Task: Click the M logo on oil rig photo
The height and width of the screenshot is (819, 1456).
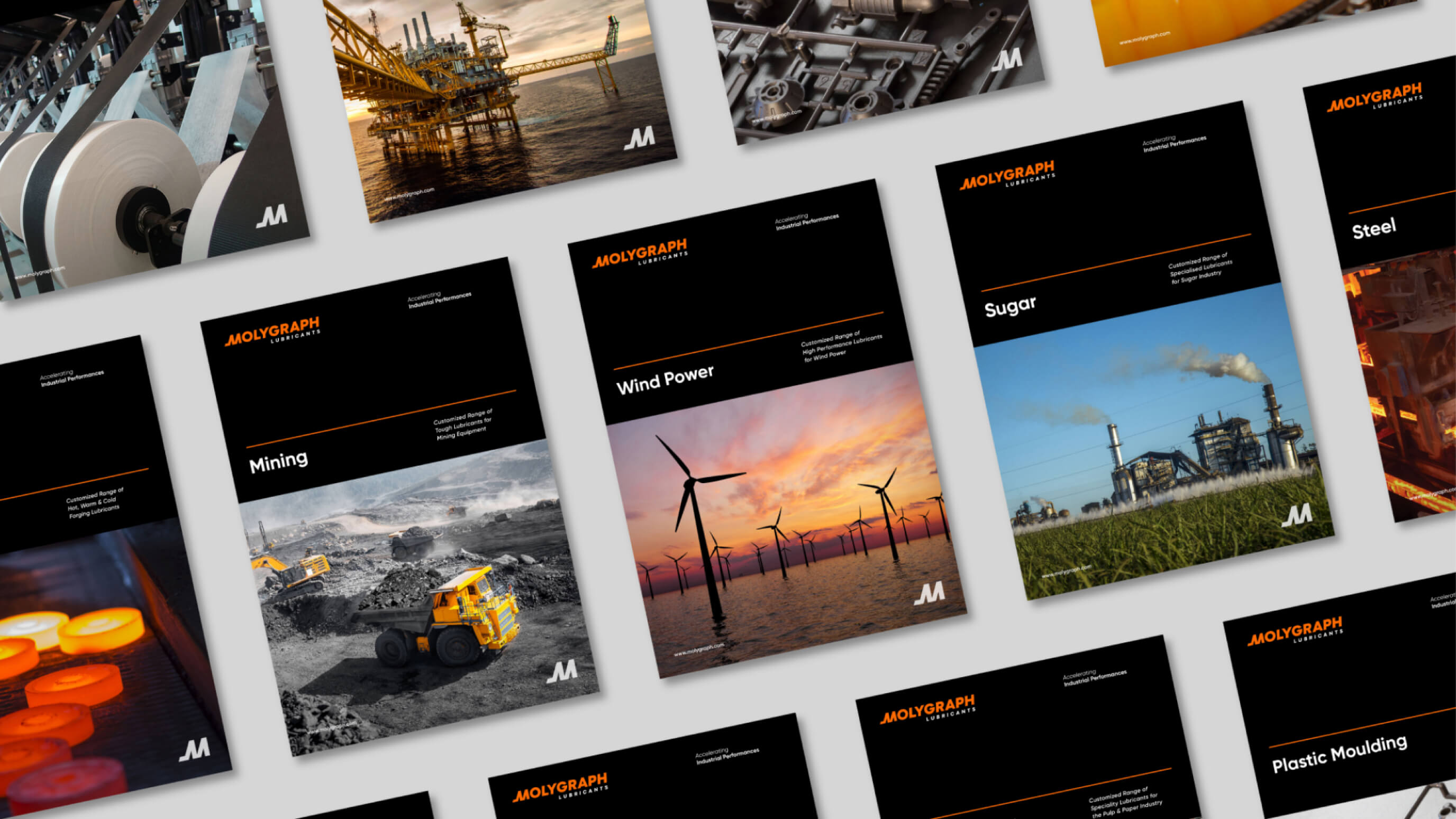Action: 640,138
